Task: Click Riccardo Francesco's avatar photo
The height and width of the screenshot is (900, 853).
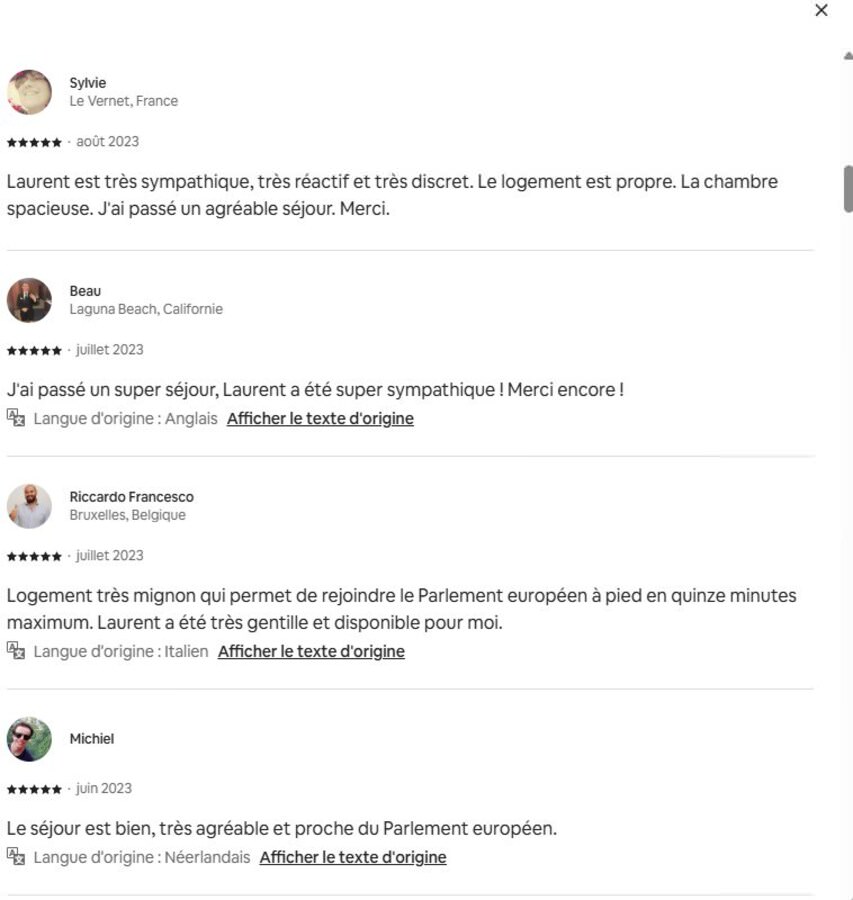Action: point(29,506)
